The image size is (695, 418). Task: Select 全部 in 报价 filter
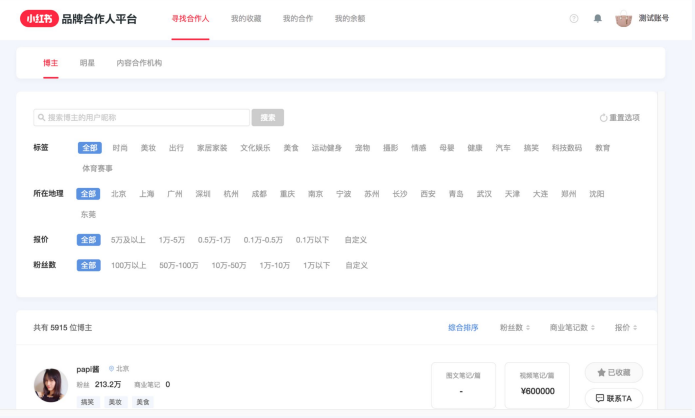(88, 240)
